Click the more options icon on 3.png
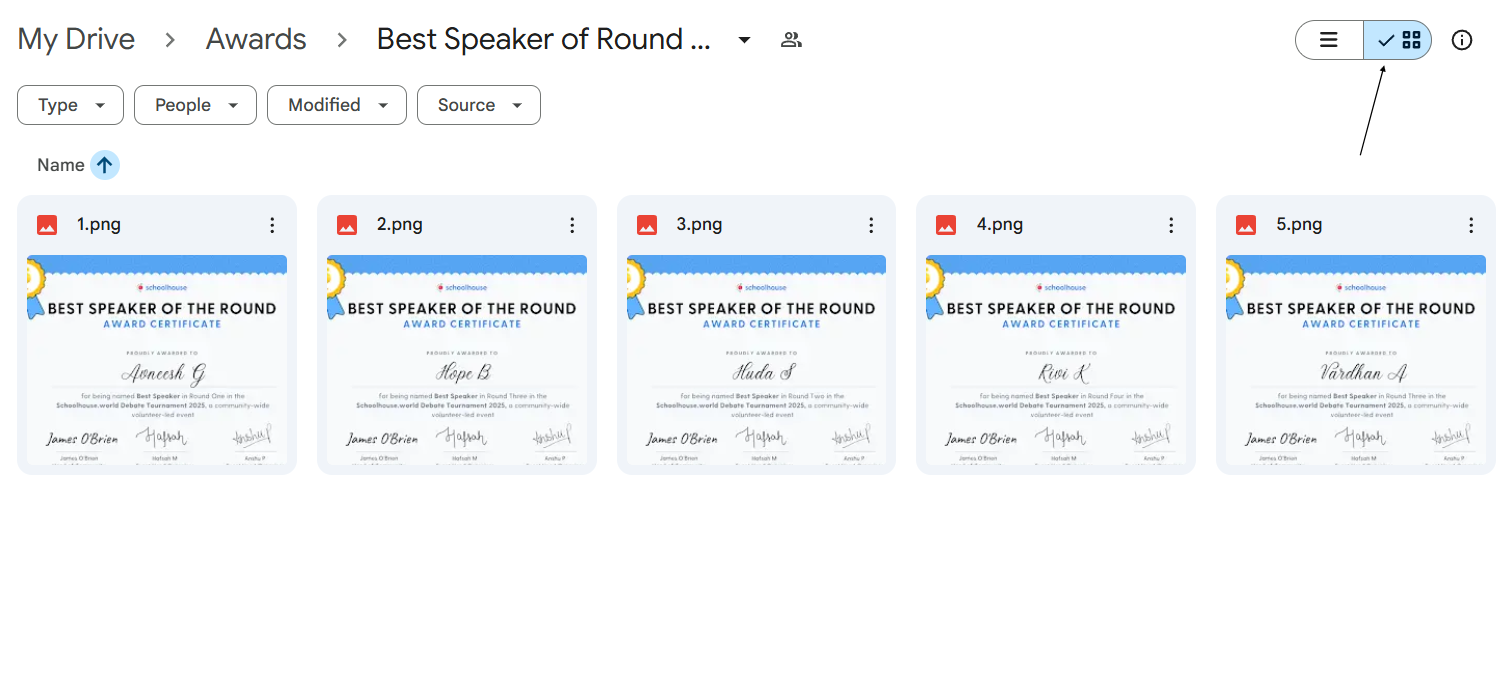The width and height of the screenshot is (1508, 677). click(x=871, y=225)
